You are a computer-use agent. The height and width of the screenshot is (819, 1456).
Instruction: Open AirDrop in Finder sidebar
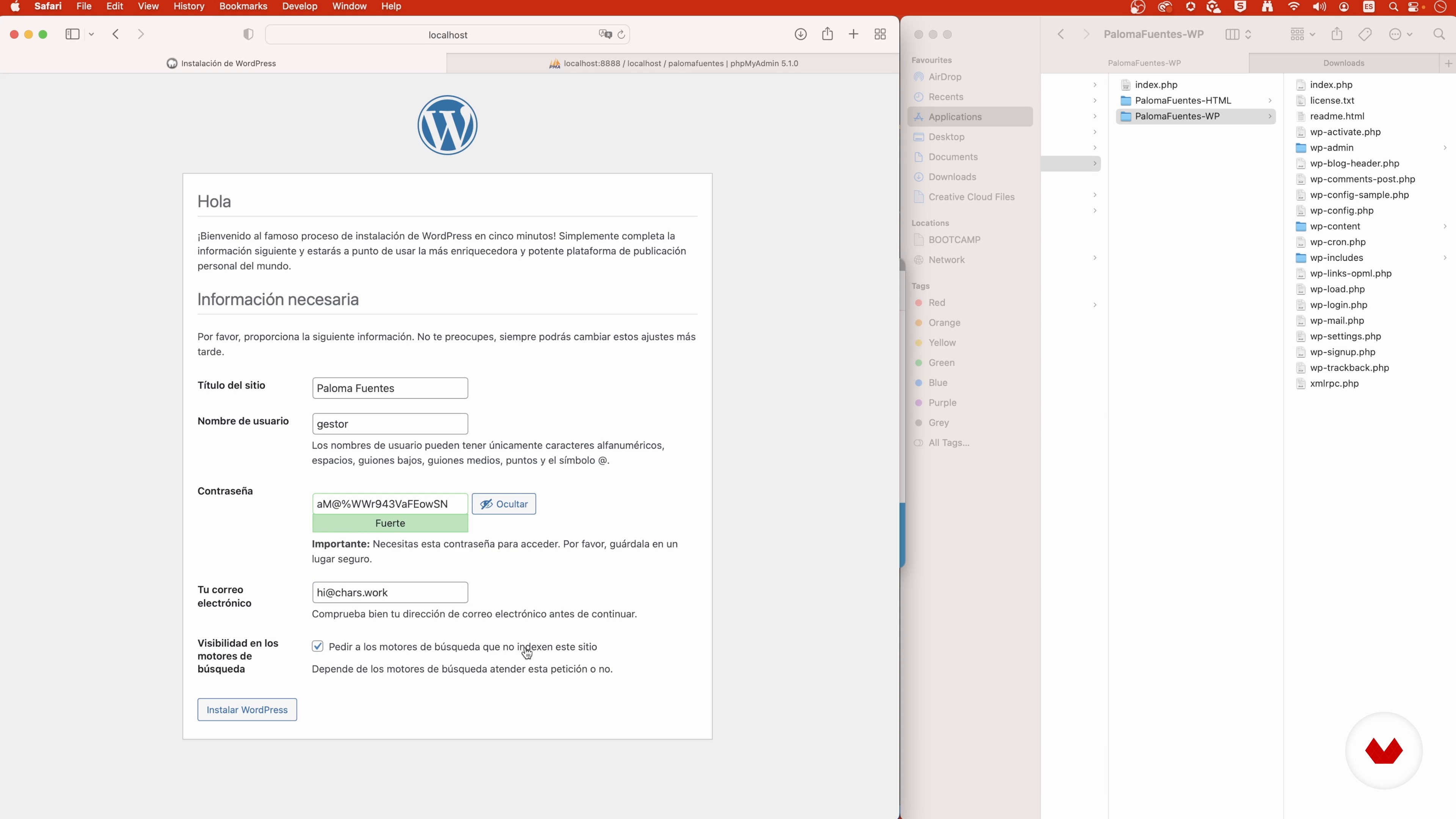[x=970, y=77]
